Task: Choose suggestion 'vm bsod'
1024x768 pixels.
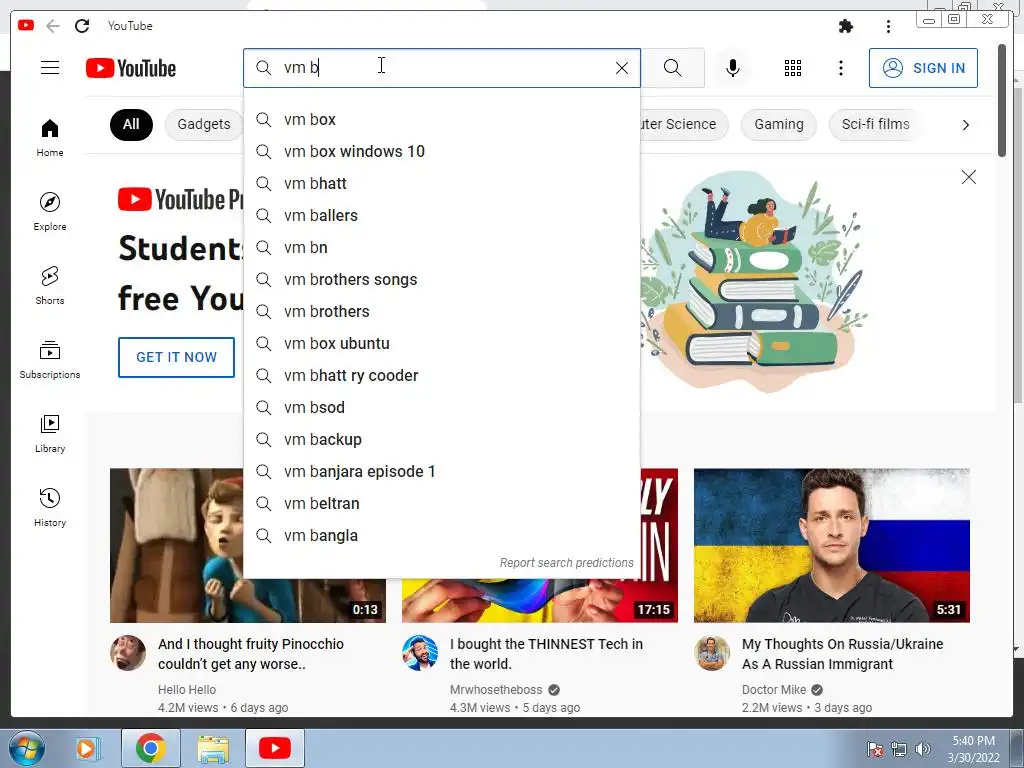Action: click(441, 408)
